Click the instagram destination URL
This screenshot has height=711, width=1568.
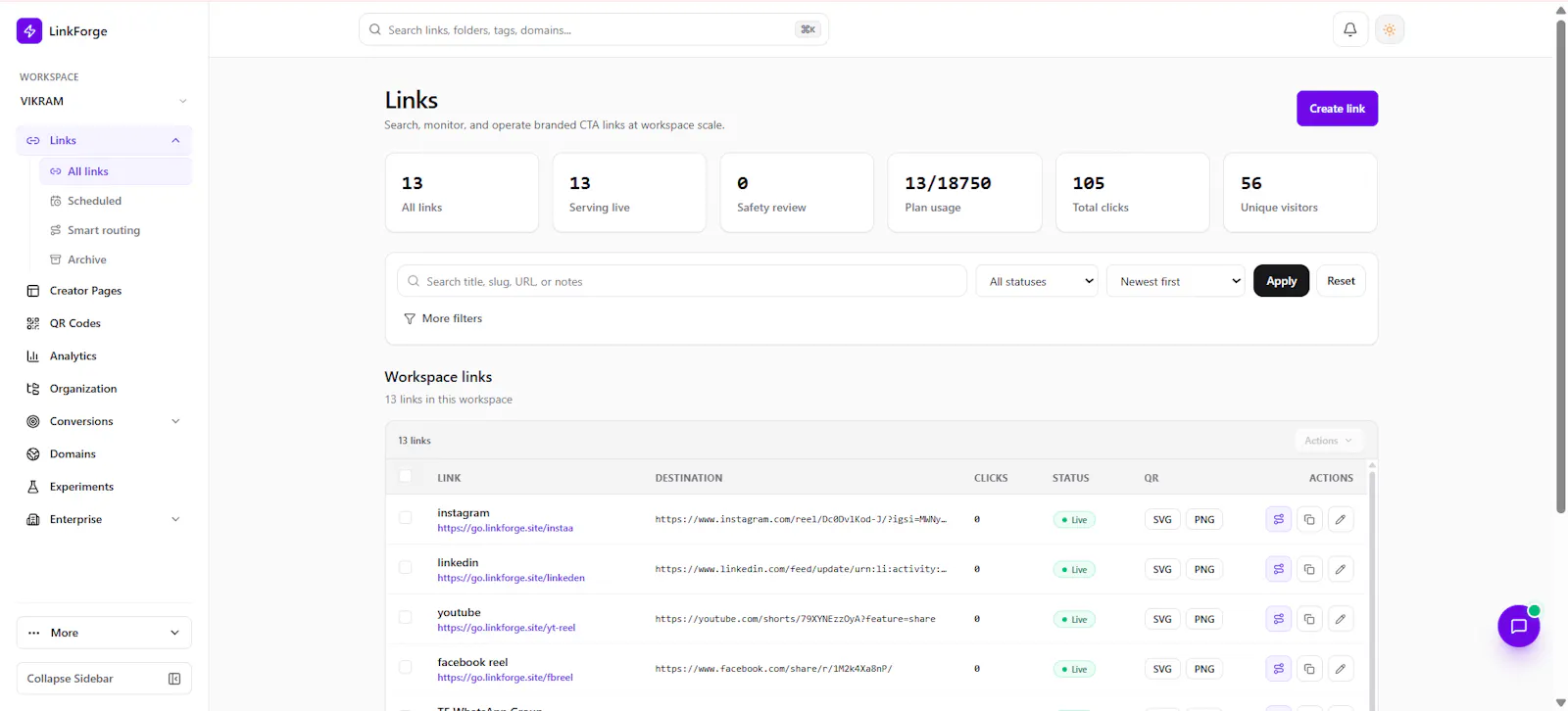point(801,520)
